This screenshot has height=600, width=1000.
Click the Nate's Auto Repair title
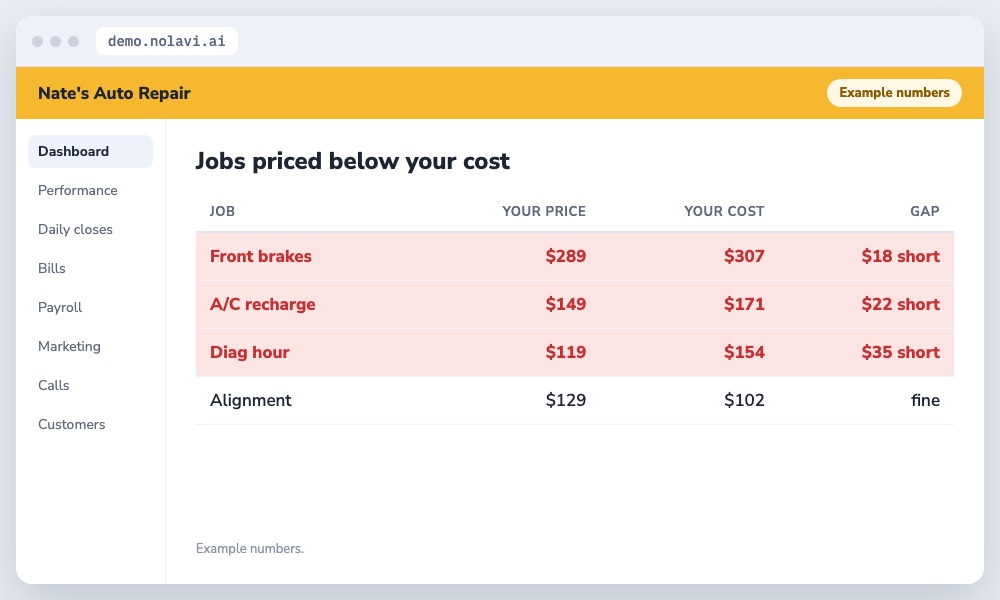coord(114,93)
